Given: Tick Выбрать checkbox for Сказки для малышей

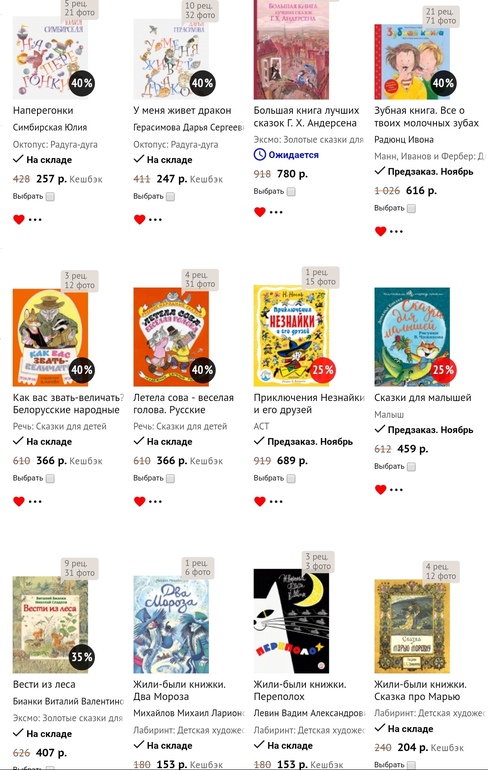Looking at the screenshot, I should [x=411, y=467].
